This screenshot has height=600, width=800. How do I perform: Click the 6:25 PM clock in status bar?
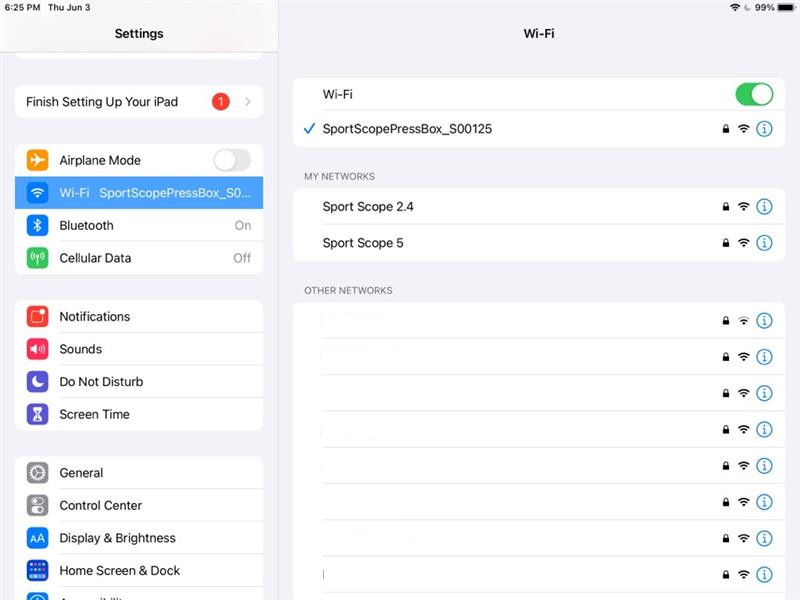tap(22, 7)
